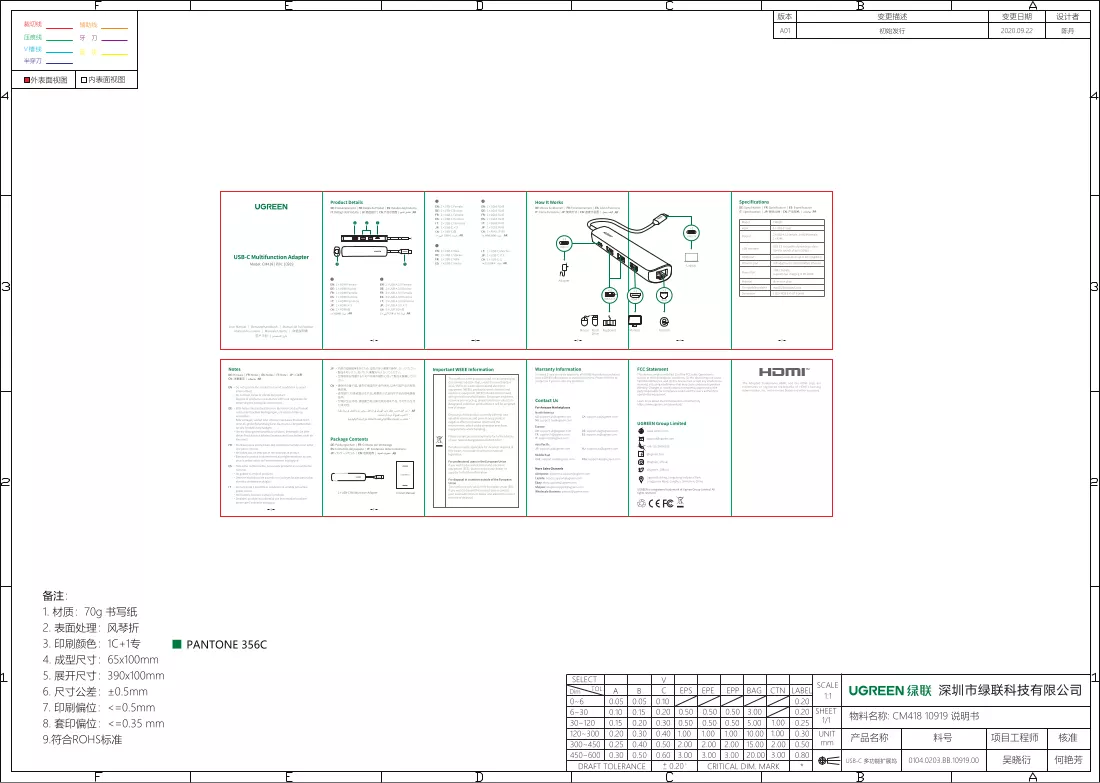
Task: Click the "USB-C Multifunction Adapter" title
Action: [271, 257]
